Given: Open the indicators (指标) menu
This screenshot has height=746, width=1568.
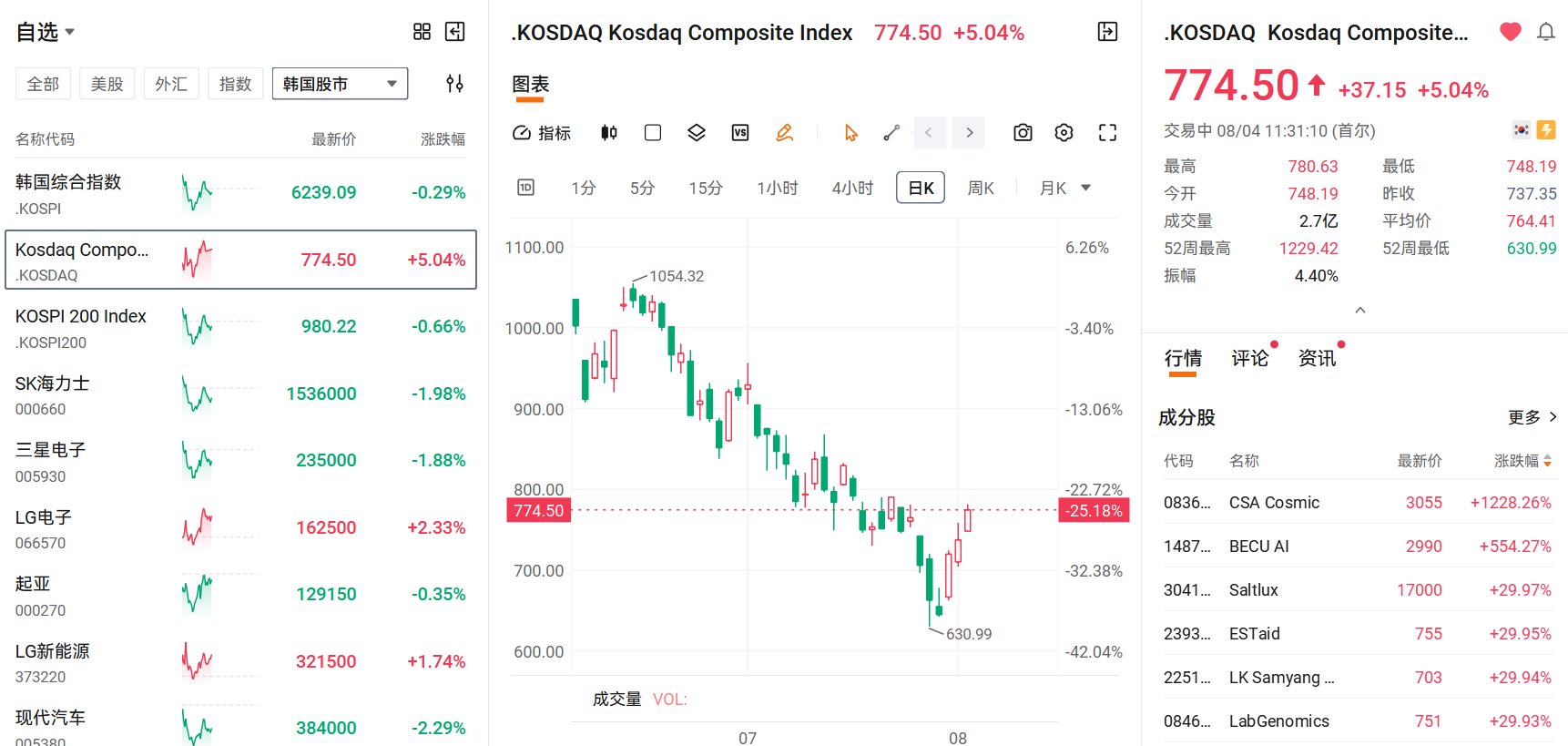Looking at the screenshot, I should pyautogui.click(x=542, y=133).
